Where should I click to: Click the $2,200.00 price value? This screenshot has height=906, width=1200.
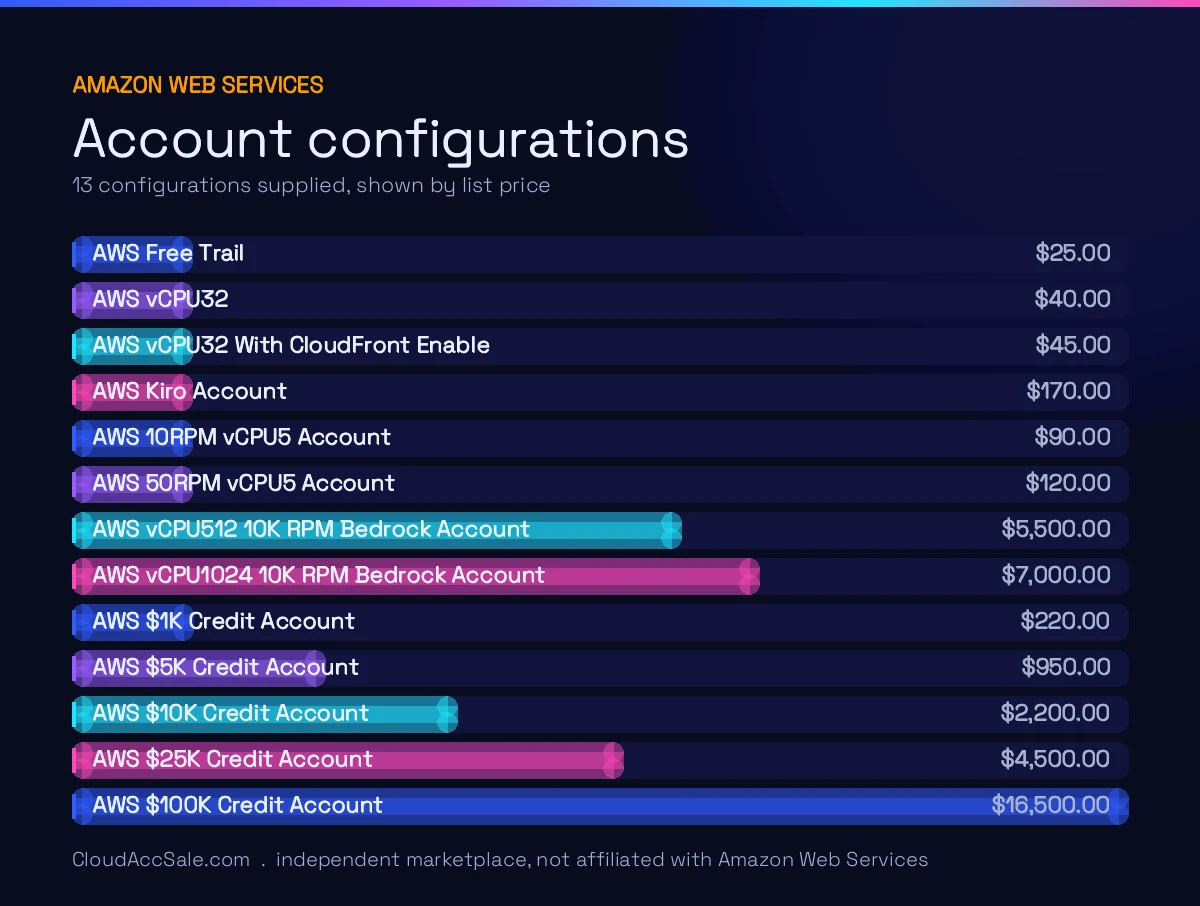tap(1056, 713)
